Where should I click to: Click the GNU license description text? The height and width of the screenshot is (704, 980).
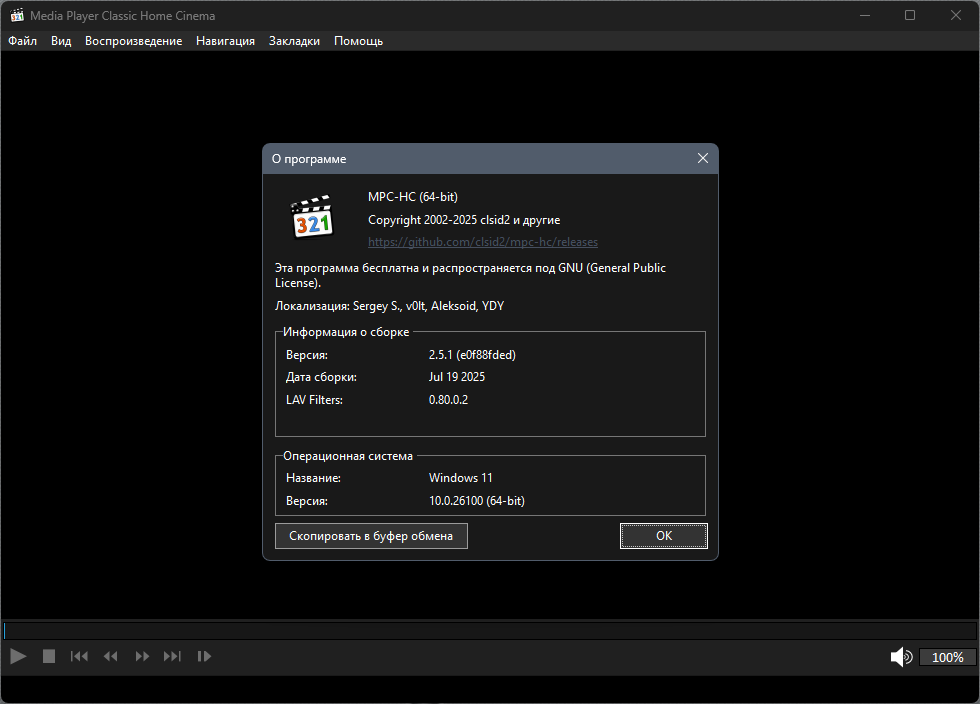pos(470,275)
